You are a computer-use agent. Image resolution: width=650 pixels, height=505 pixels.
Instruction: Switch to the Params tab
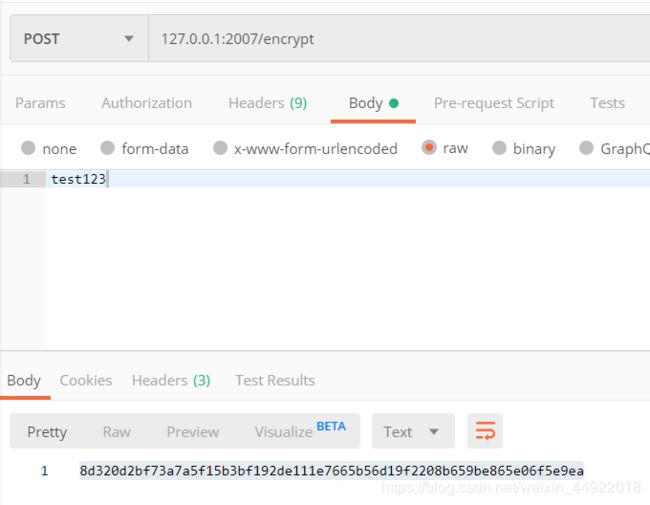(40, 103)
